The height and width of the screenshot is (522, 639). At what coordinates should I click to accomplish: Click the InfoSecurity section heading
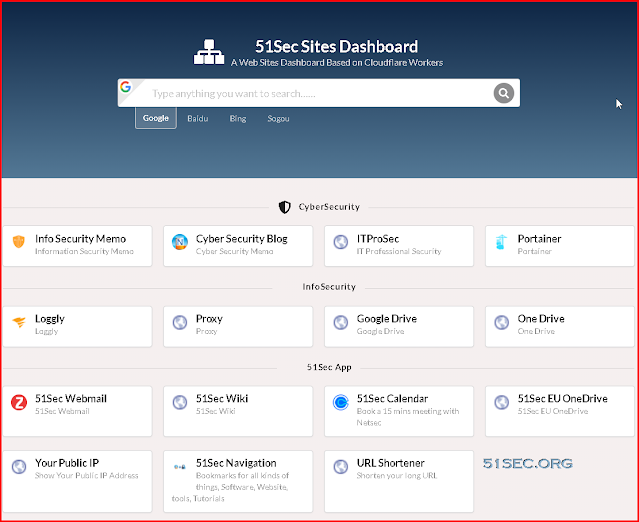click(x=329, y=287)
